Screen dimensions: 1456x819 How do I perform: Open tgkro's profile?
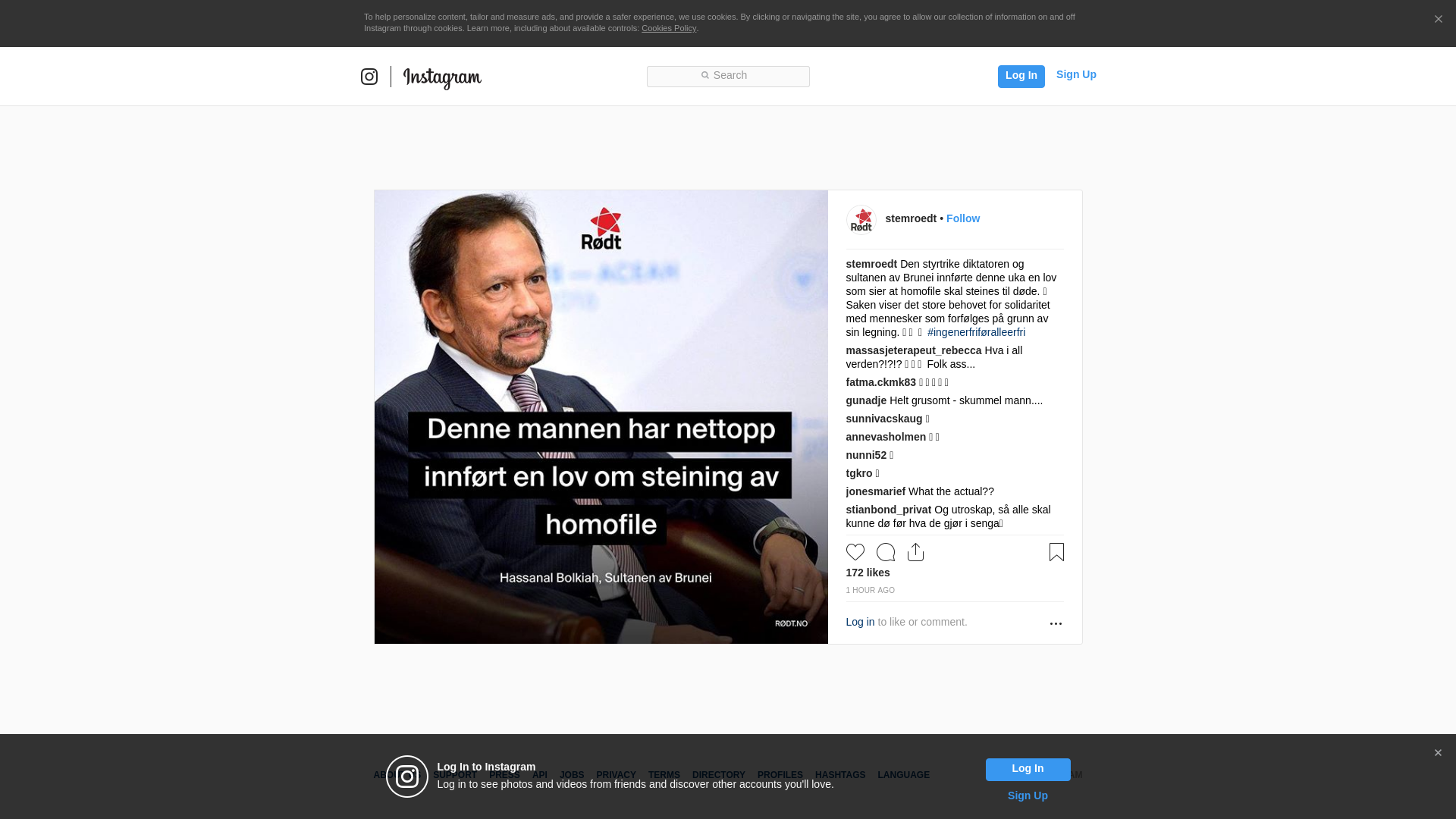coord(859,473)
